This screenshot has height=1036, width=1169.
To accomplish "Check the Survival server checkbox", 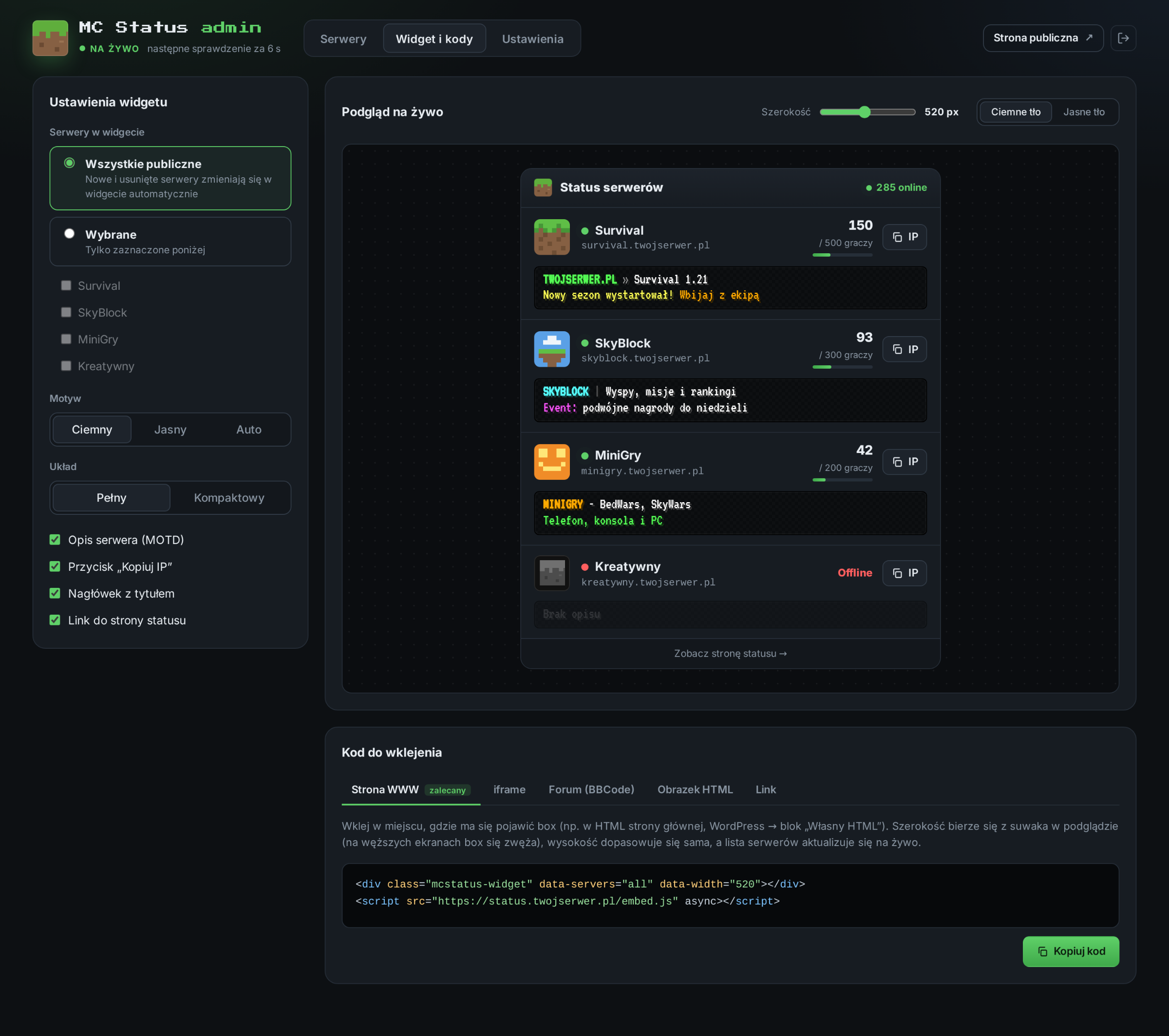I will pyautogui.click(x=66, y=285).
